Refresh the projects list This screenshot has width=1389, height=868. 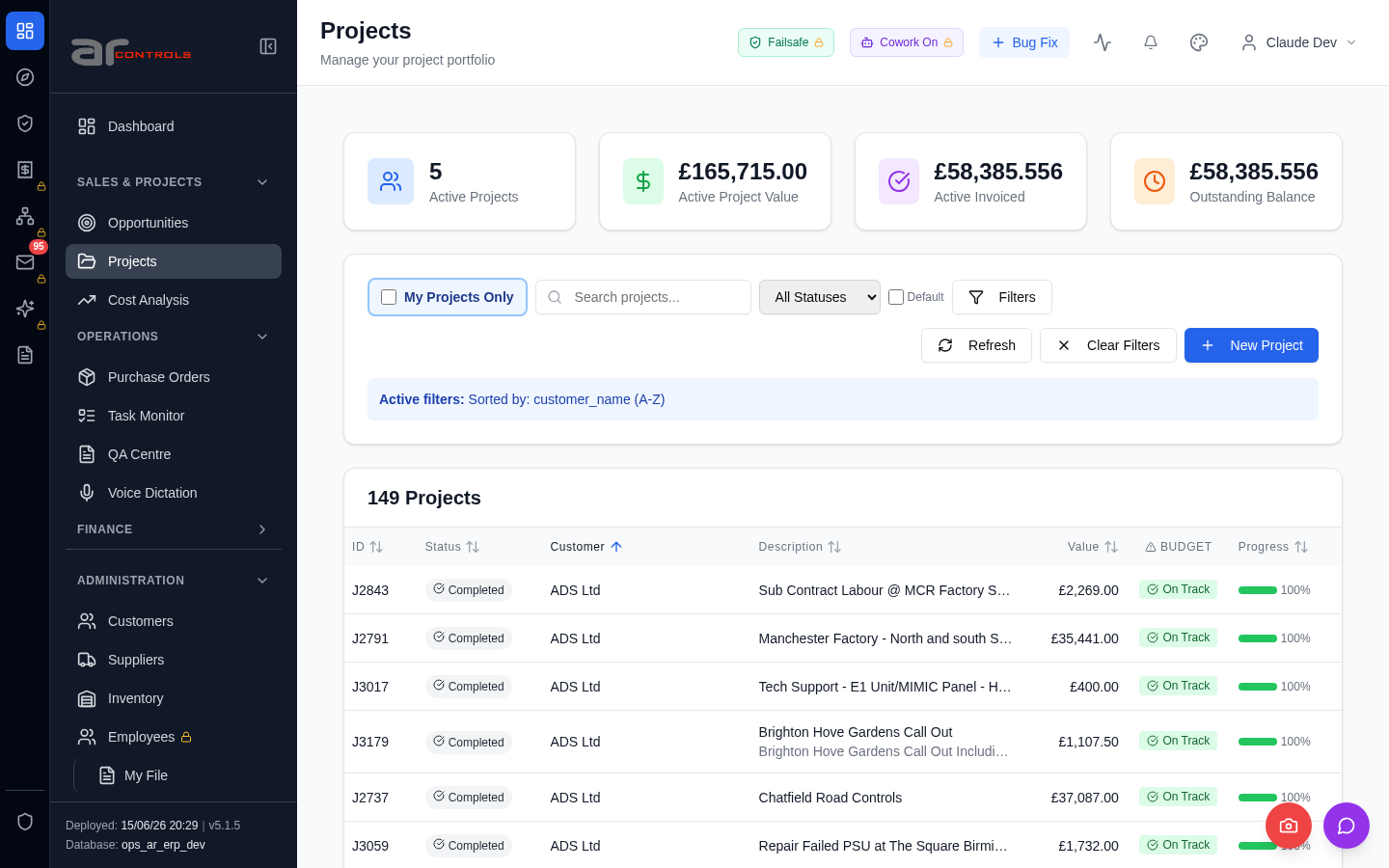pyautogui.click(x=976, y=345)
